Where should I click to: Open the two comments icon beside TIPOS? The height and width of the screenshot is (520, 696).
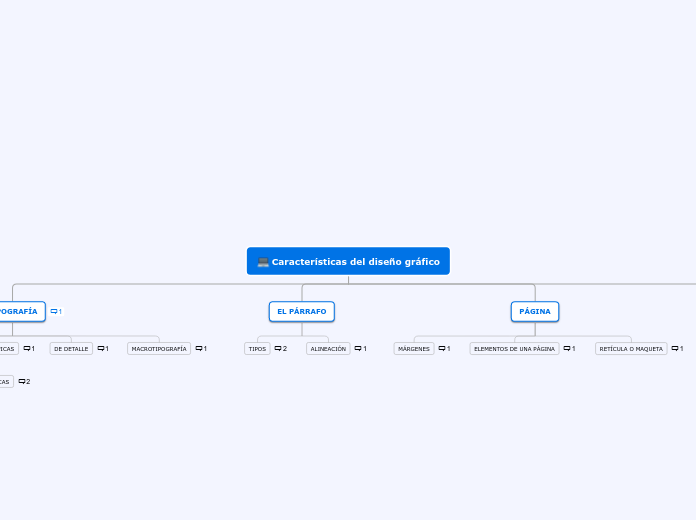pos(281,349)
